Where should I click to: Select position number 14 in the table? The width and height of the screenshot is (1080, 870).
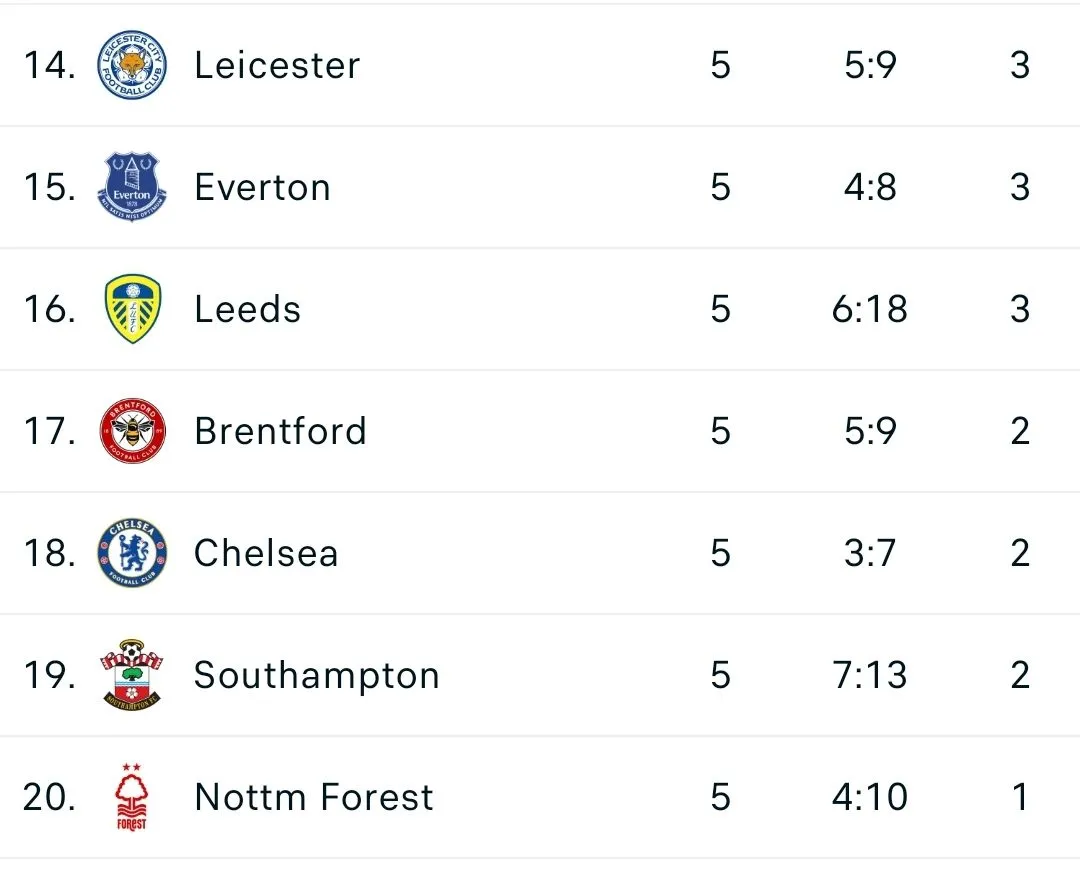[x=49, y=66]
